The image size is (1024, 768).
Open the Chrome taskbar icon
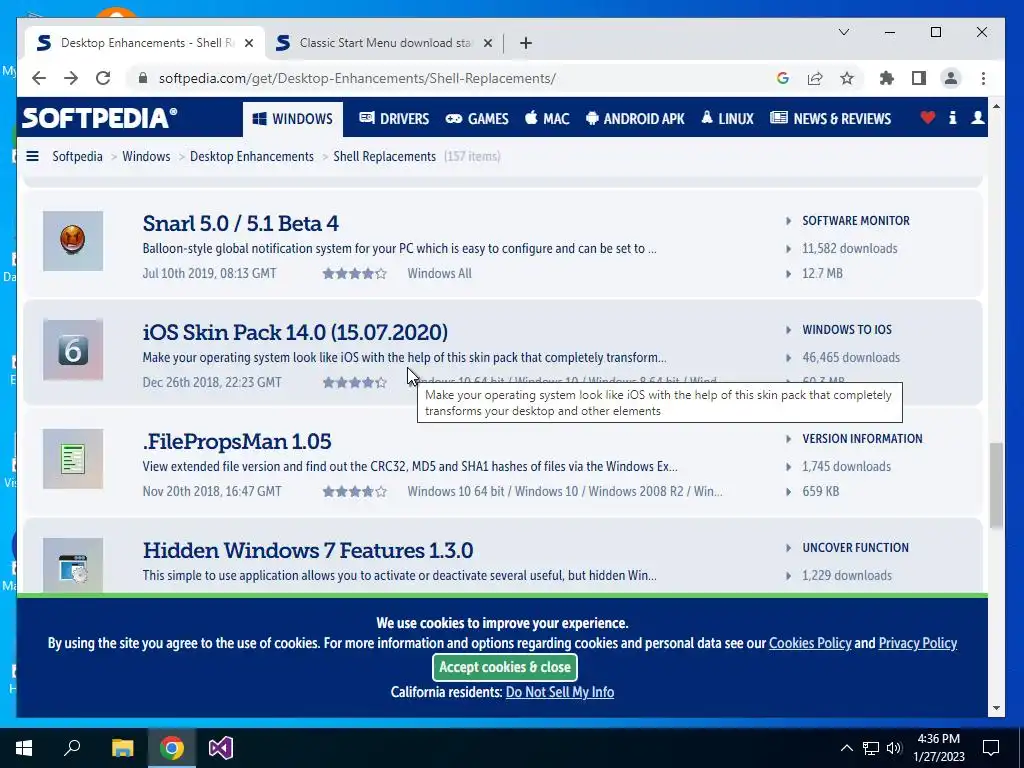point(172,748)
